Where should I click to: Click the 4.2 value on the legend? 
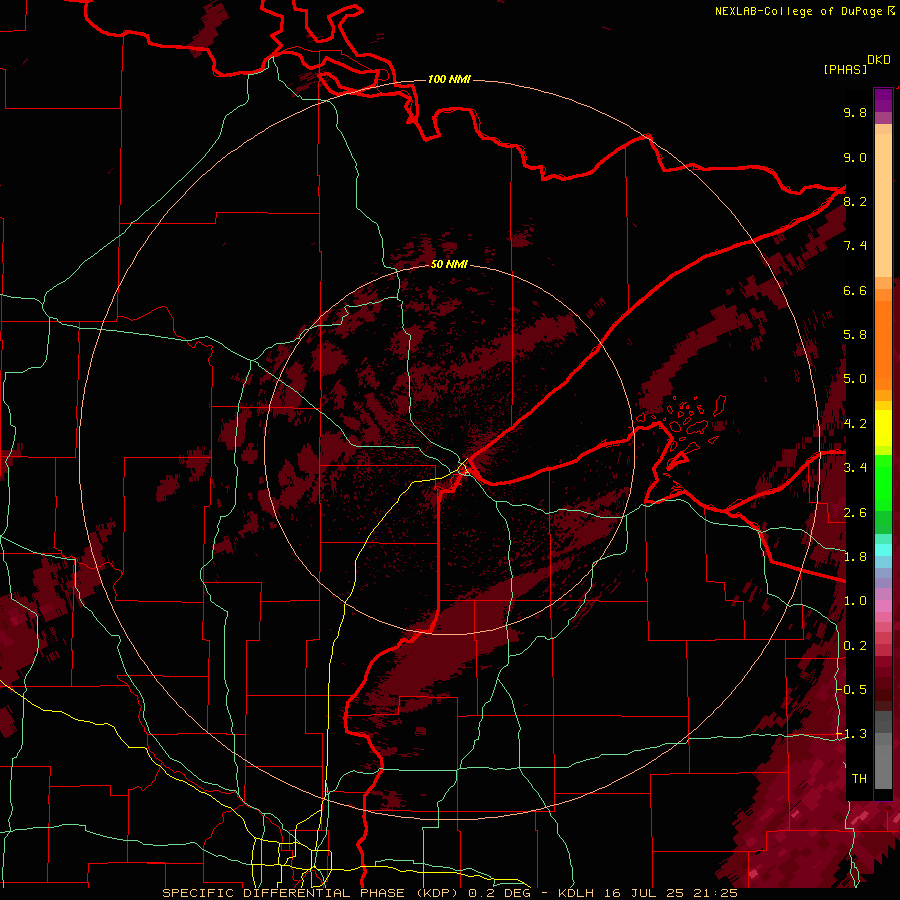click(x=855, y=424)
